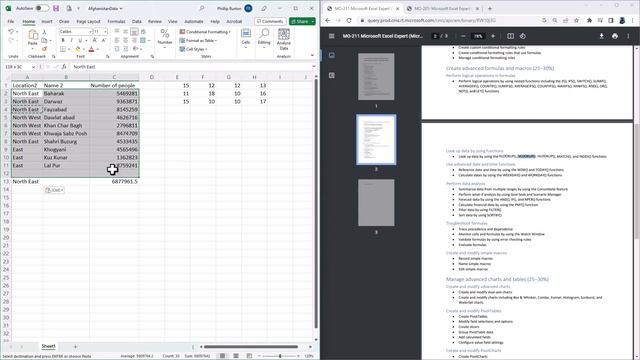Click the Comments button in Excel

(270, 21)
